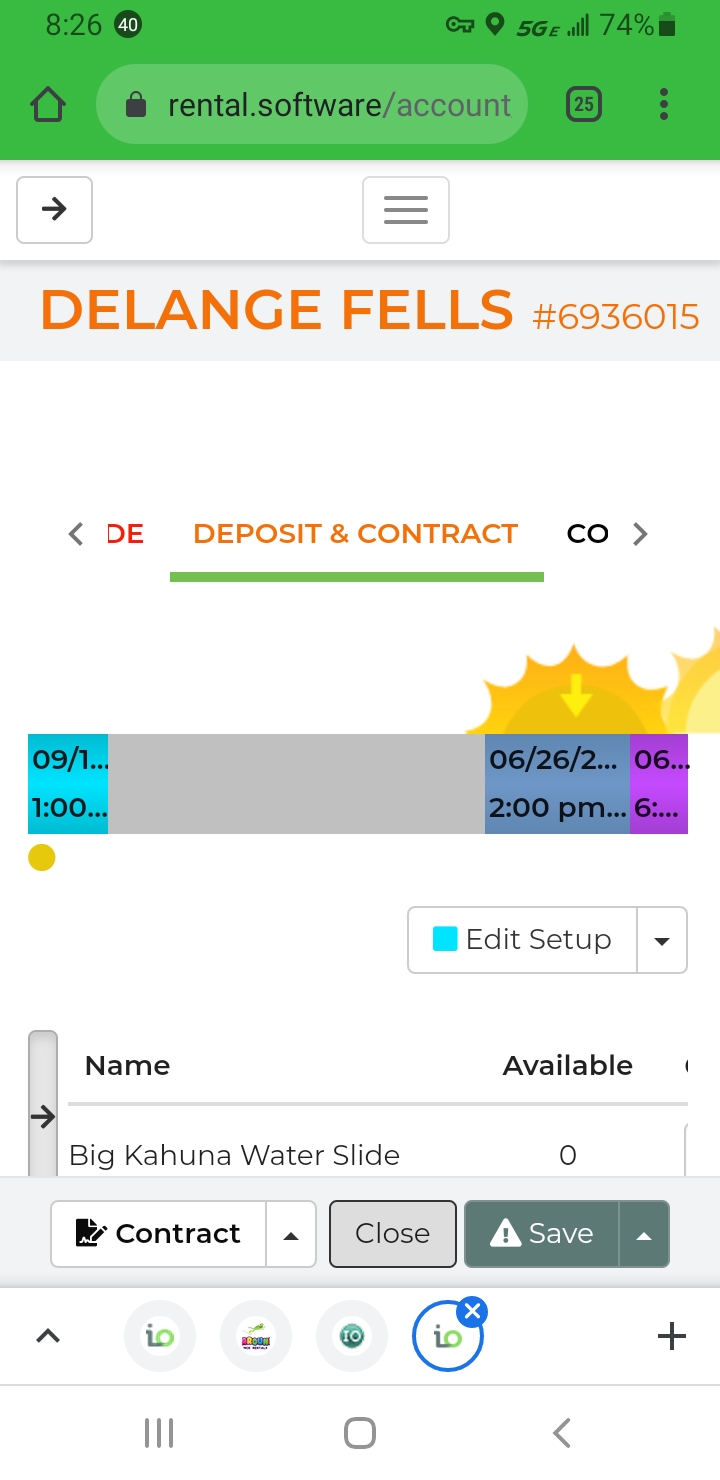Screen dimensions: 720x1480
Task: Click the Close button
Action: click(x=392, y=1234)
